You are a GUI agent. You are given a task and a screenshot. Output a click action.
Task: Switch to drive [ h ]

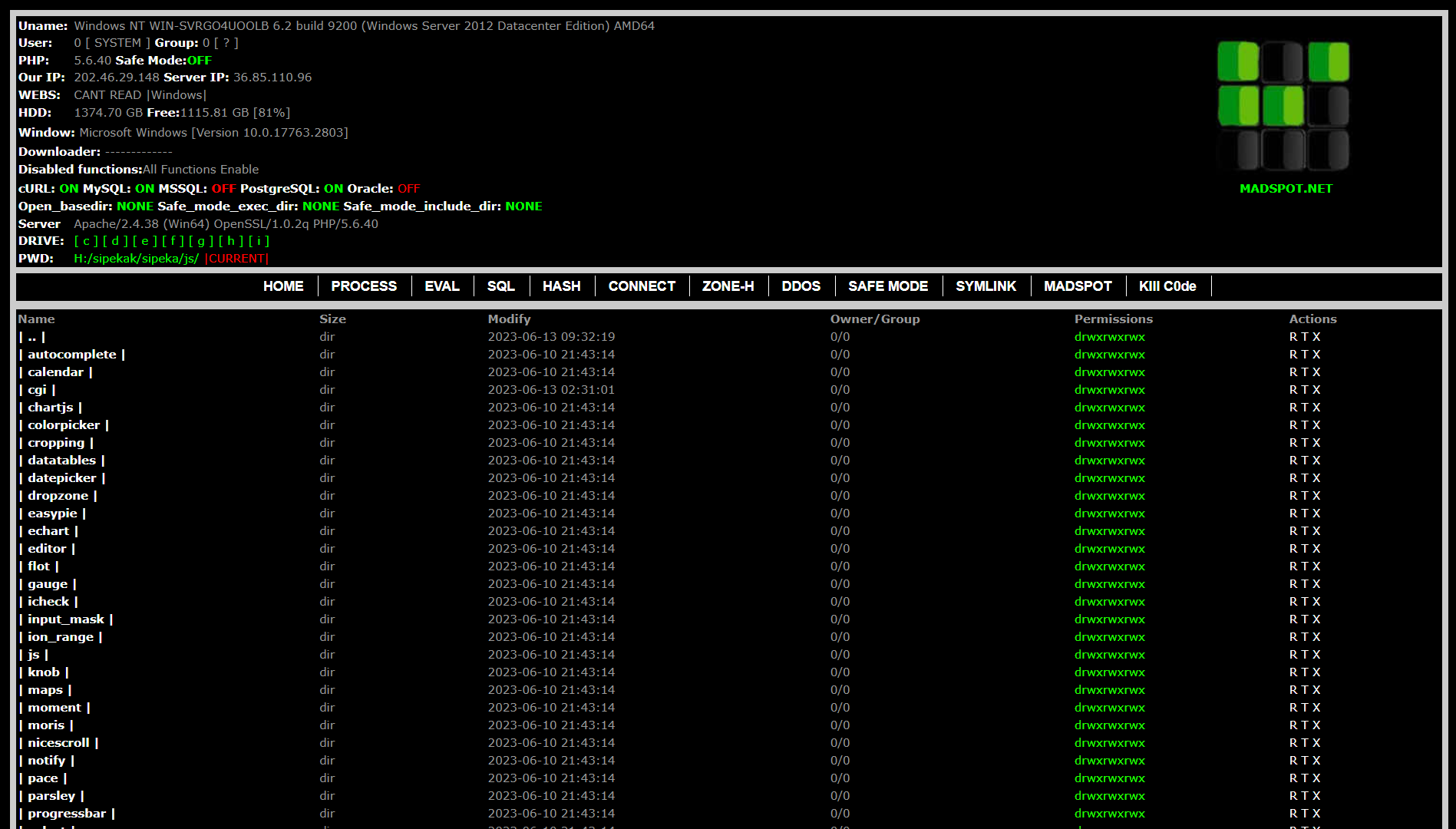[x=230, y=241]
